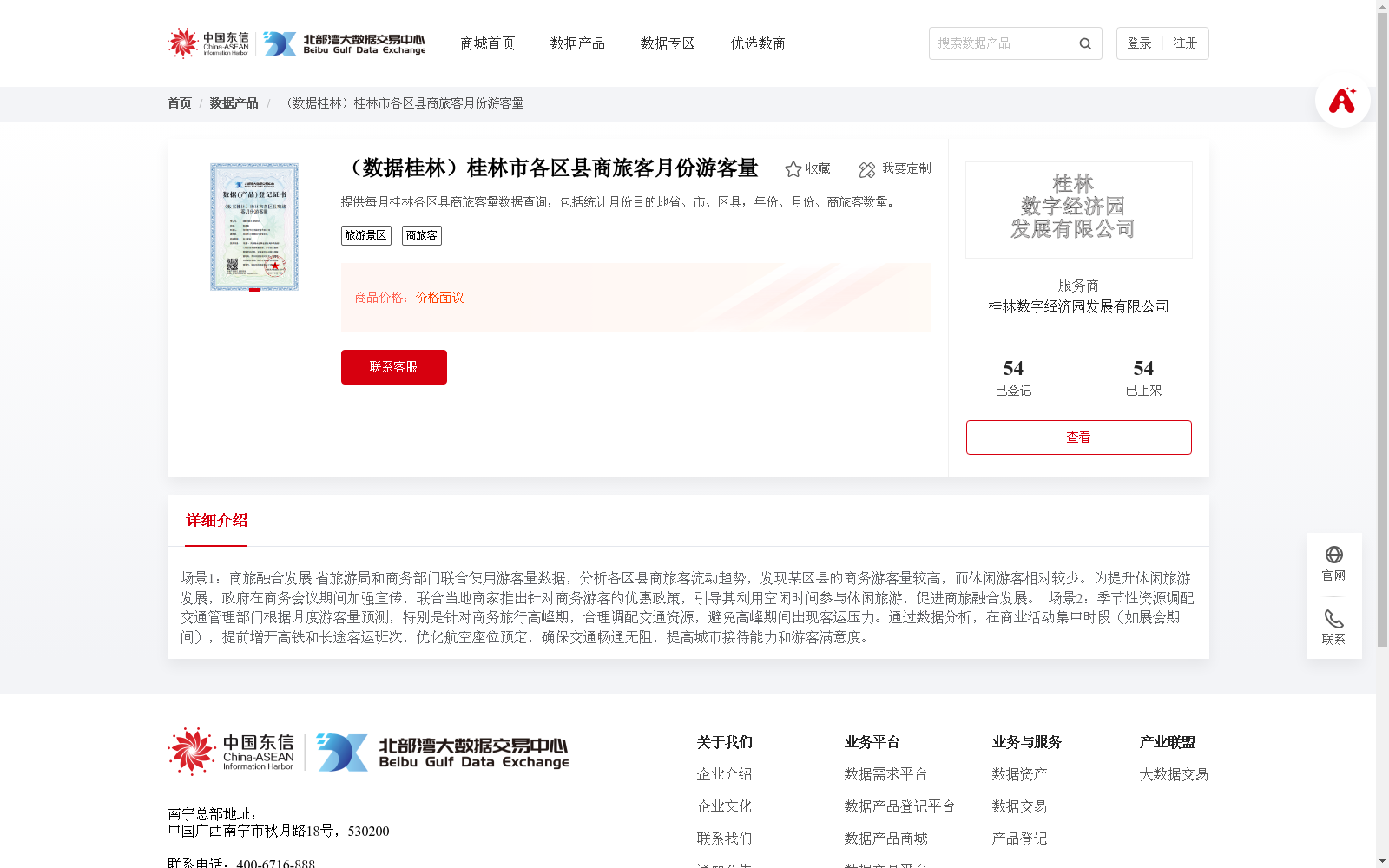
Task: Click the customize icon beside 我要定制
Action: click(867, 170)
